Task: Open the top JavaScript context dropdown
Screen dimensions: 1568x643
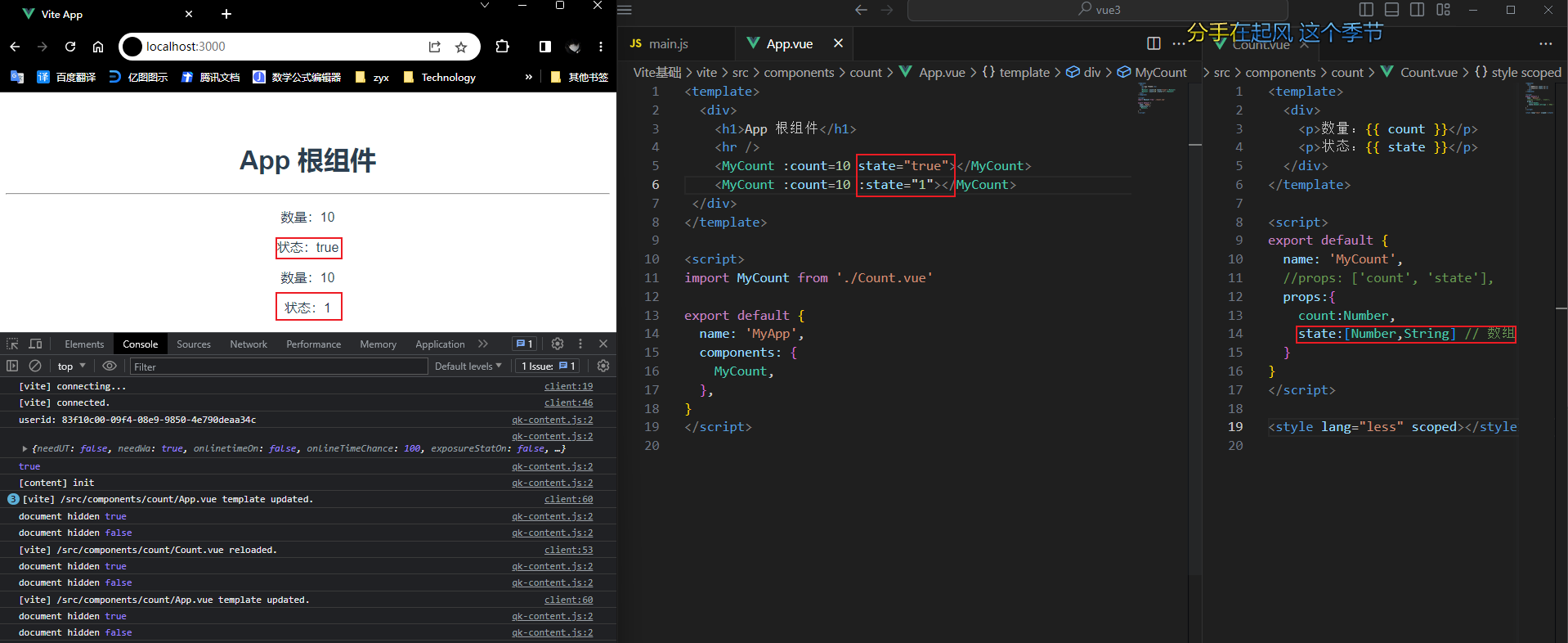Action: click(71, 366)
